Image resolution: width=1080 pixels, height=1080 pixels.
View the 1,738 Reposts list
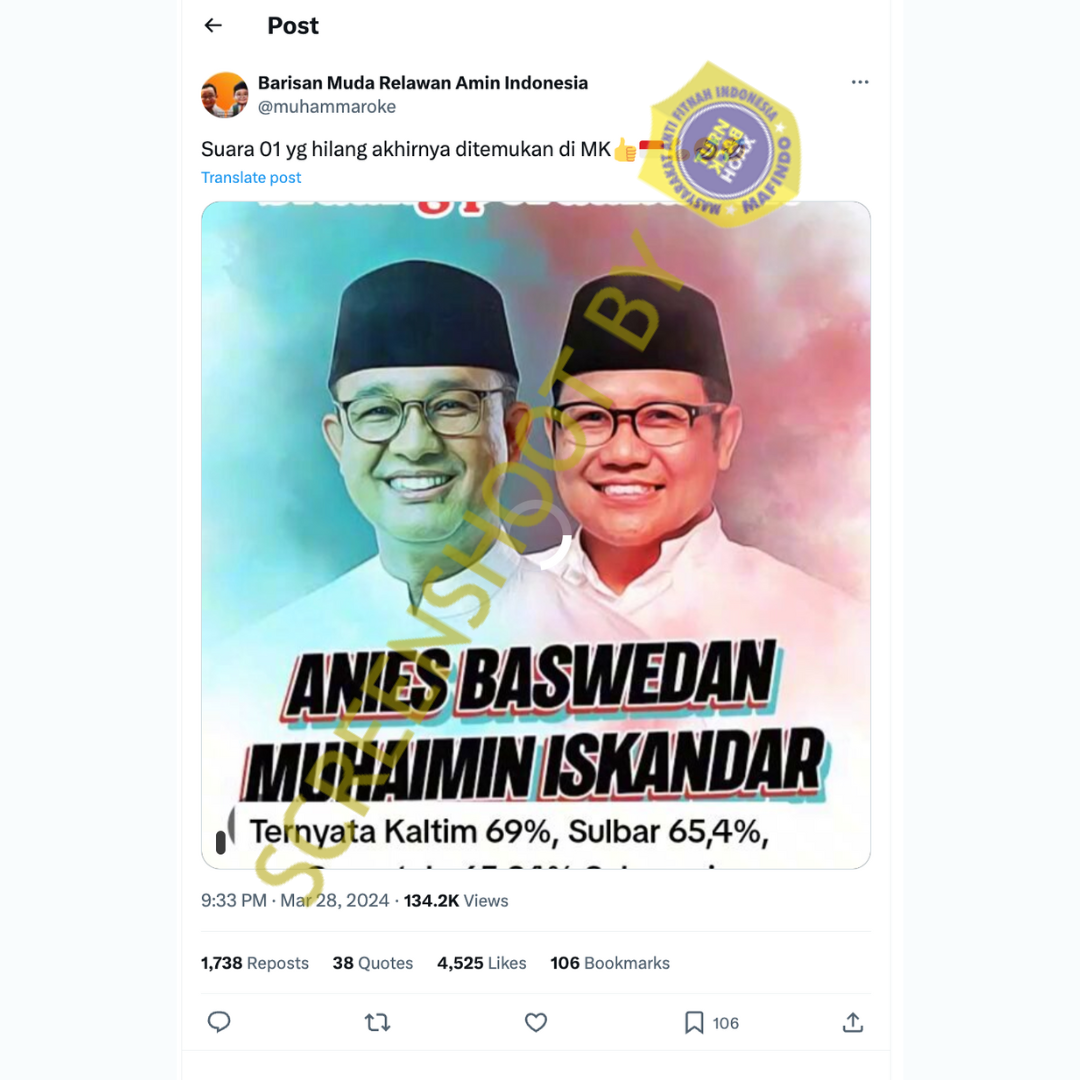255,963
